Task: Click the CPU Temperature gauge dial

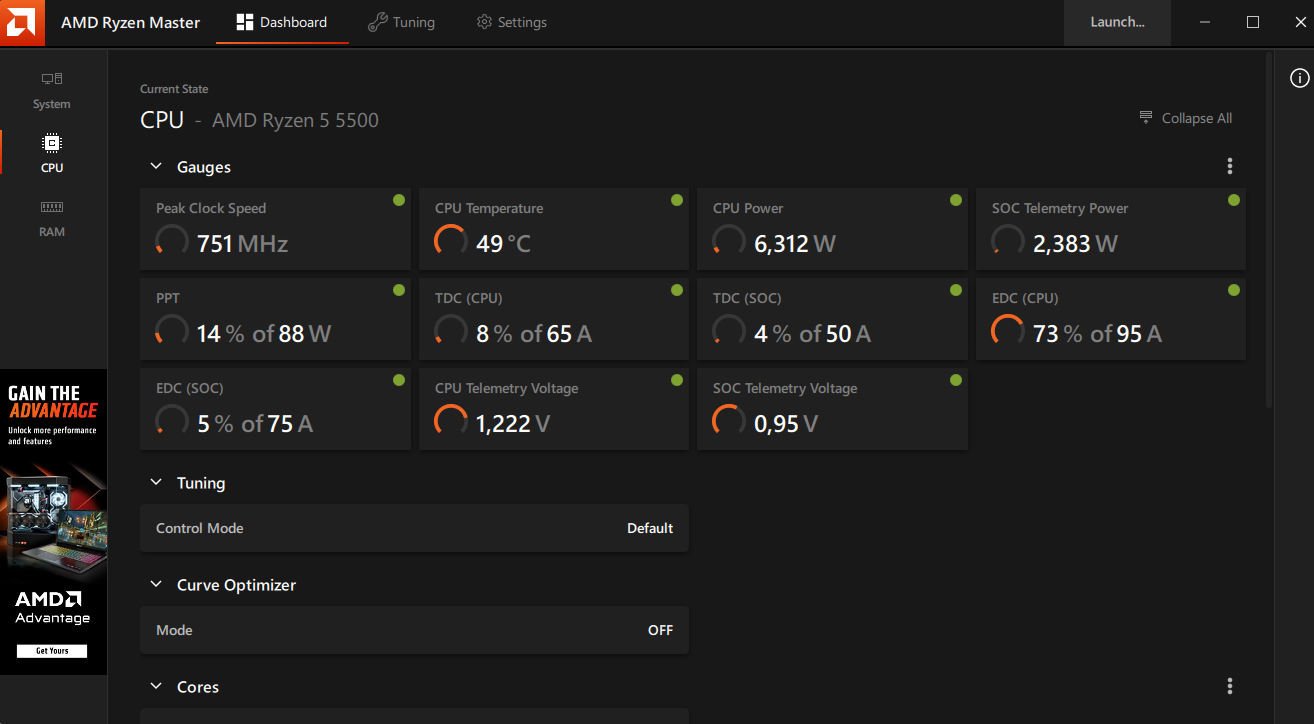Action: click(451, 241)
